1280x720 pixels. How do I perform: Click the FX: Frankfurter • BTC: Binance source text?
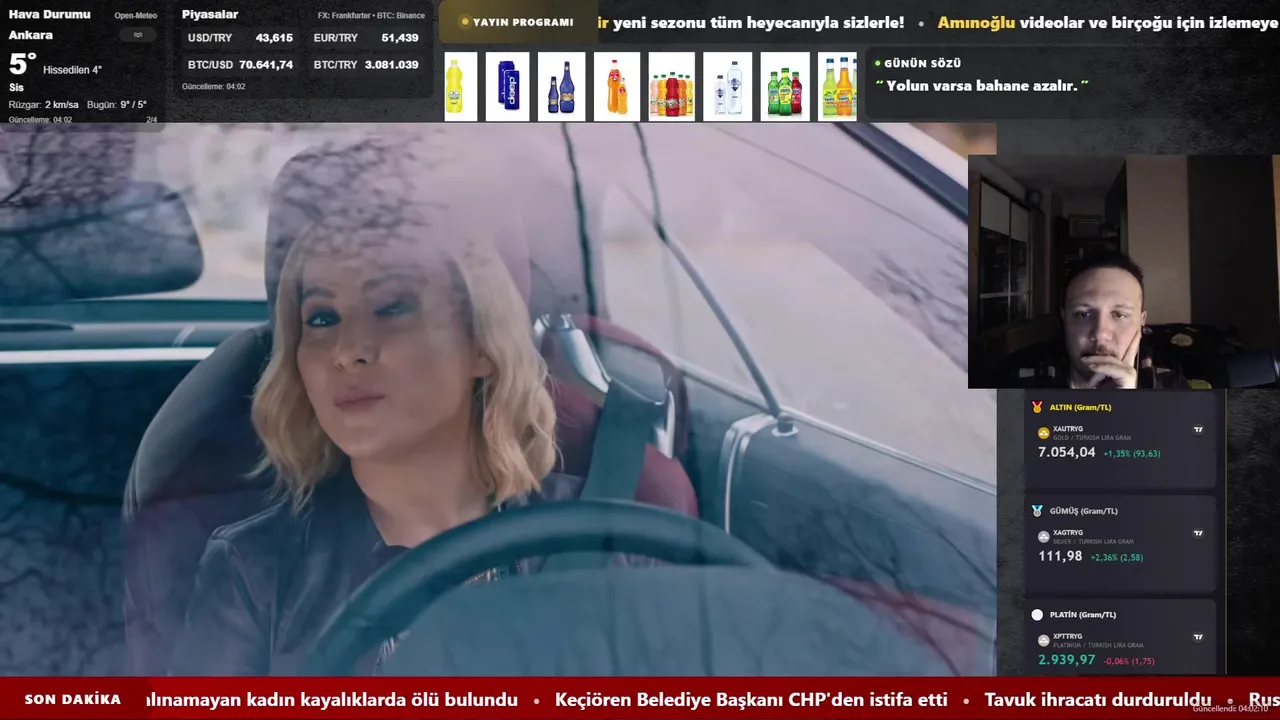(371, 16)
